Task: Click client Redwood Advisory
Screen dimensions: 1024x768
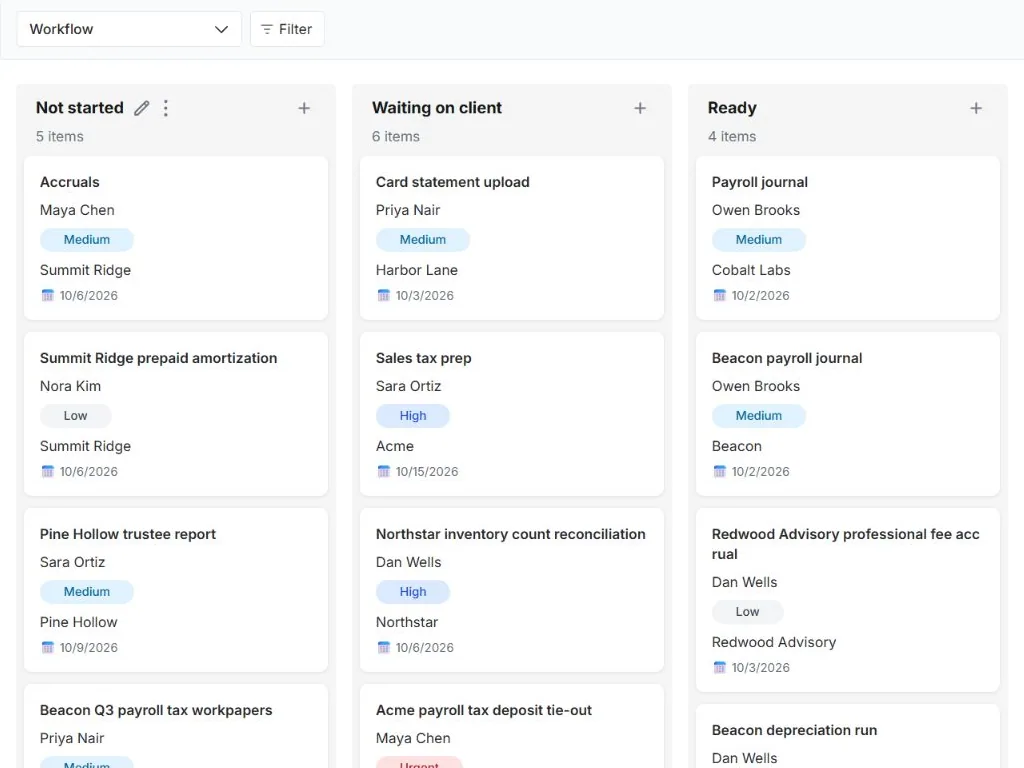Action: coord(774,643)
